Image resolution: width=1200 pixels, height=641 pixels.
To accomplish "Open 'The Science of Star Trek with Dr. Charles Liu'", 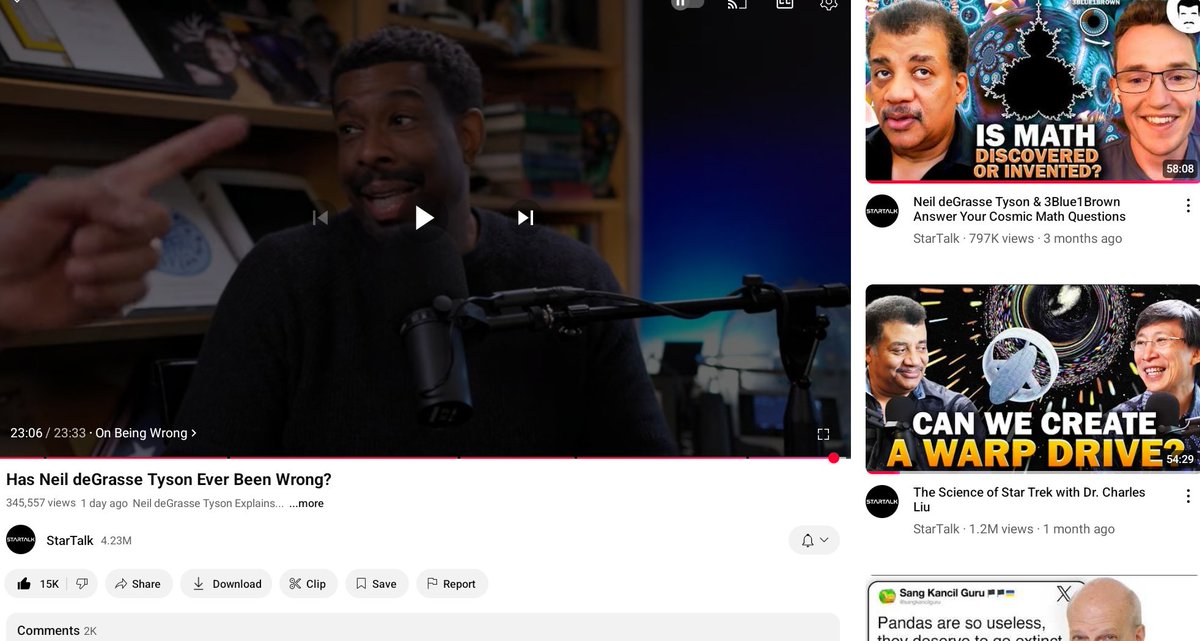I will pyautogui.click(x=1029, y=499).
